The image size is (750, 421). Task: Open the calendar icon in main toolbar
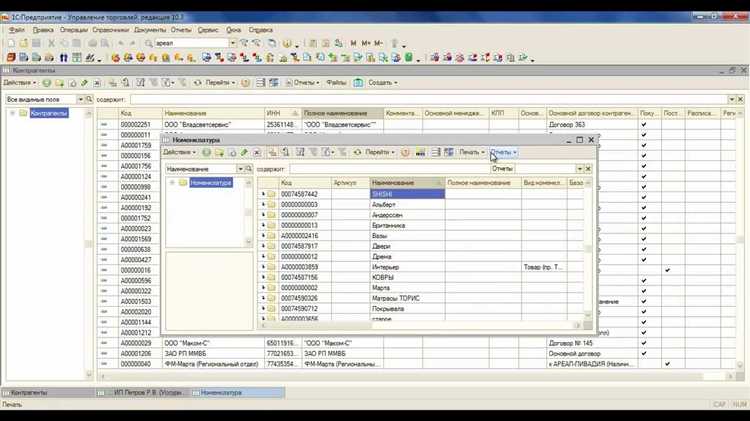coord(326,43)
